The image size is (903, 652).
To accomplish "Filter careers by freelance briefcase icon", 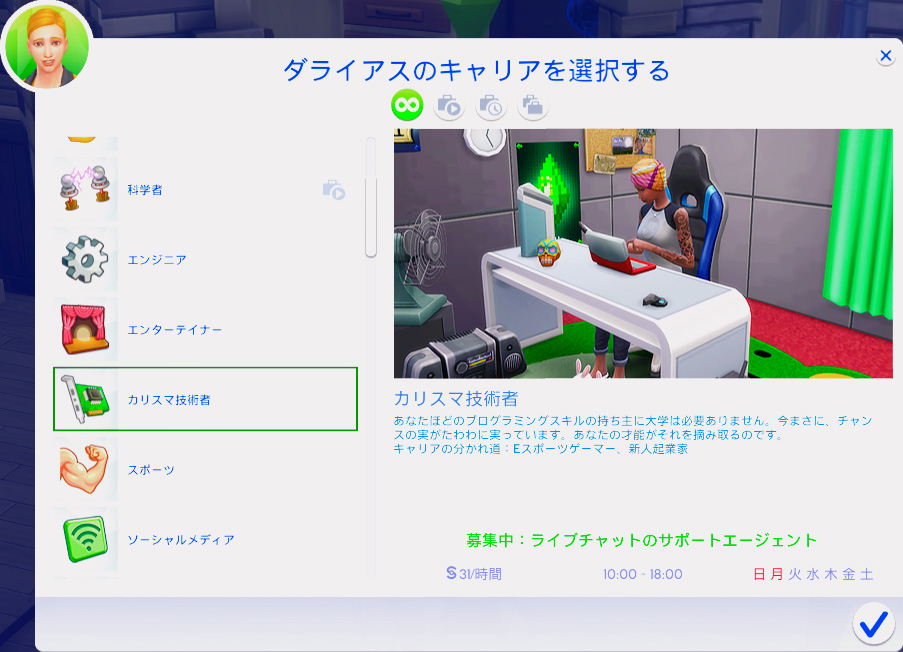I will (x=533, y=106).
